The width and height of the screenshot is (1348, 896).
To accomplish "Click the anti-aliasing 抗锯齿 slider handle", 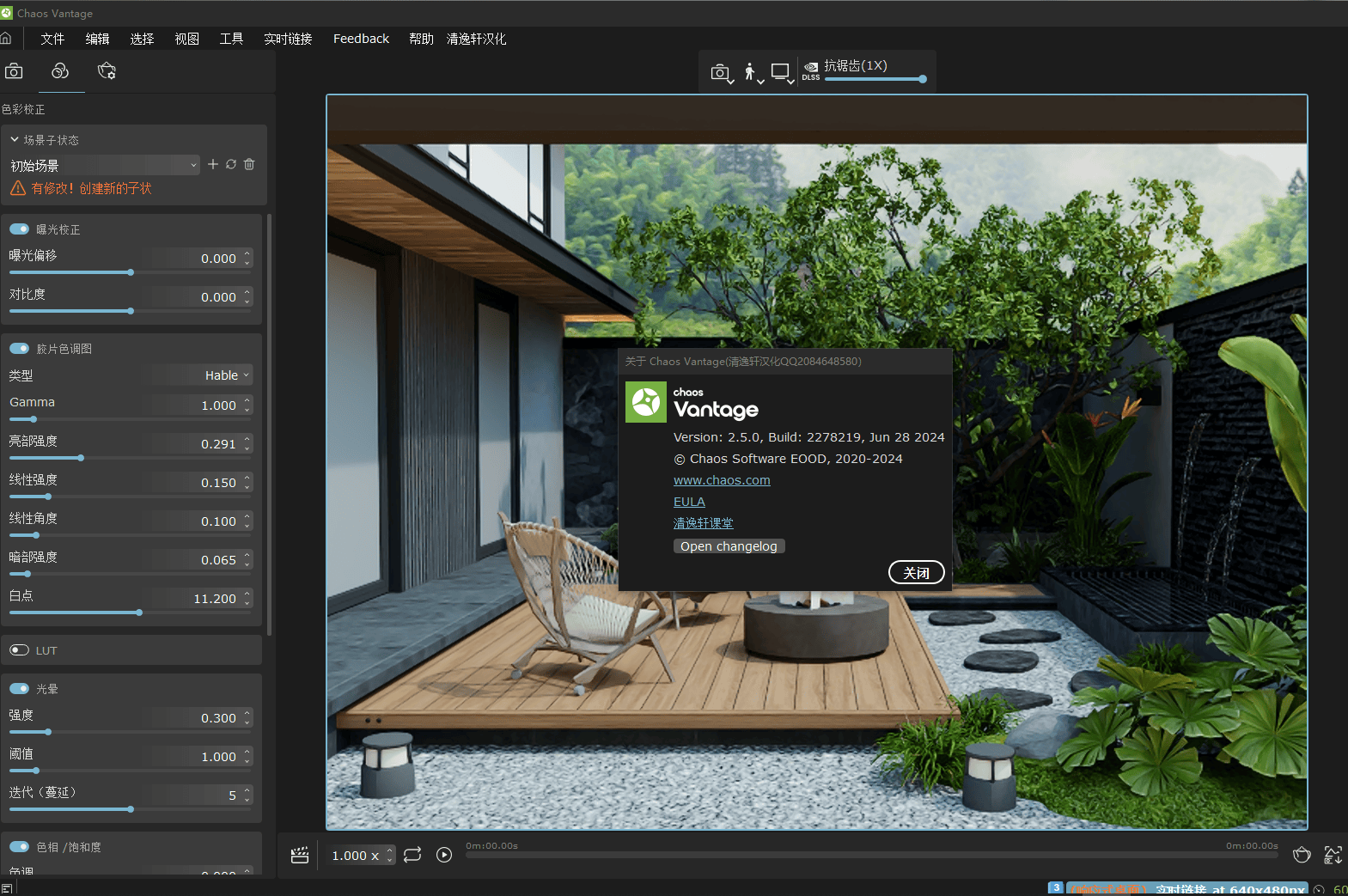I will click(923, 79).
